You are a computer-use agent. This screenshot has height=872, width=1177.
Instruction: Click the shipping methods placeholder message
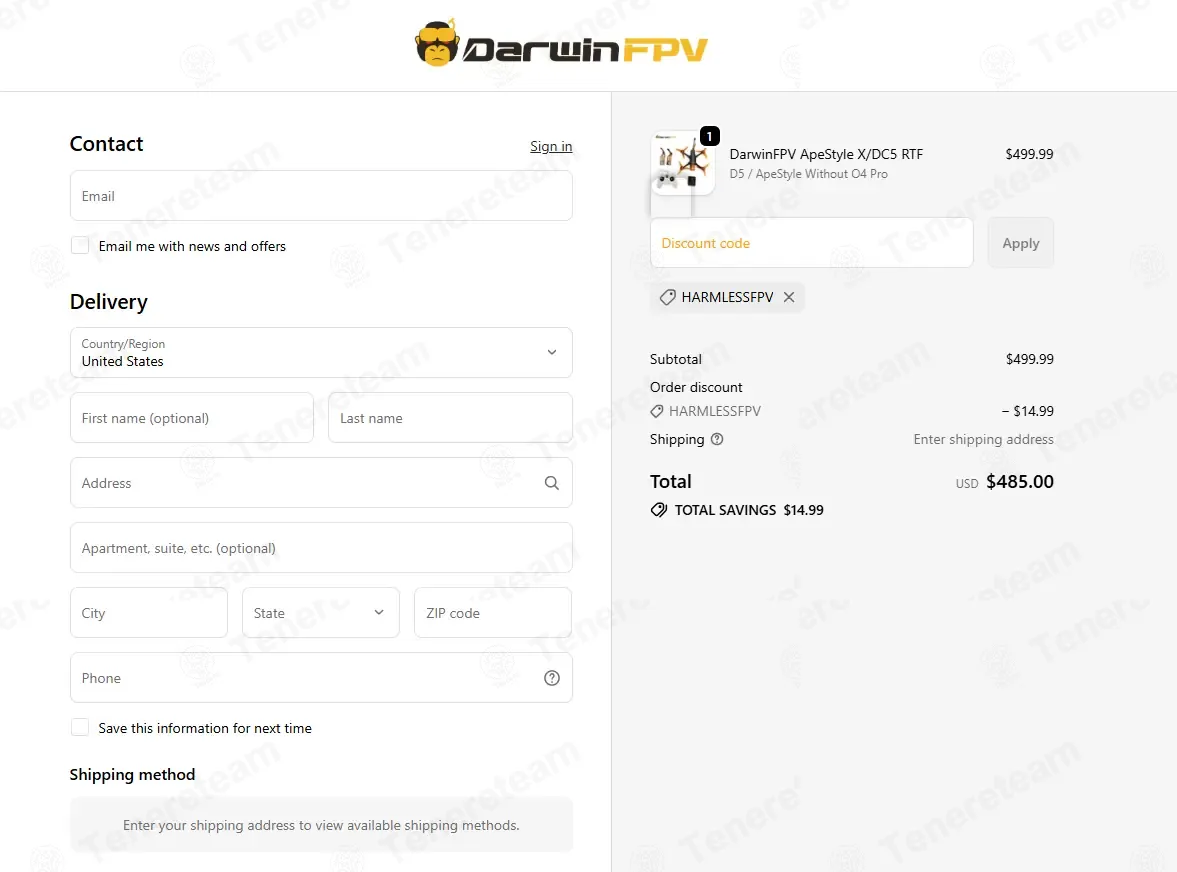click(x=321, y=825)
